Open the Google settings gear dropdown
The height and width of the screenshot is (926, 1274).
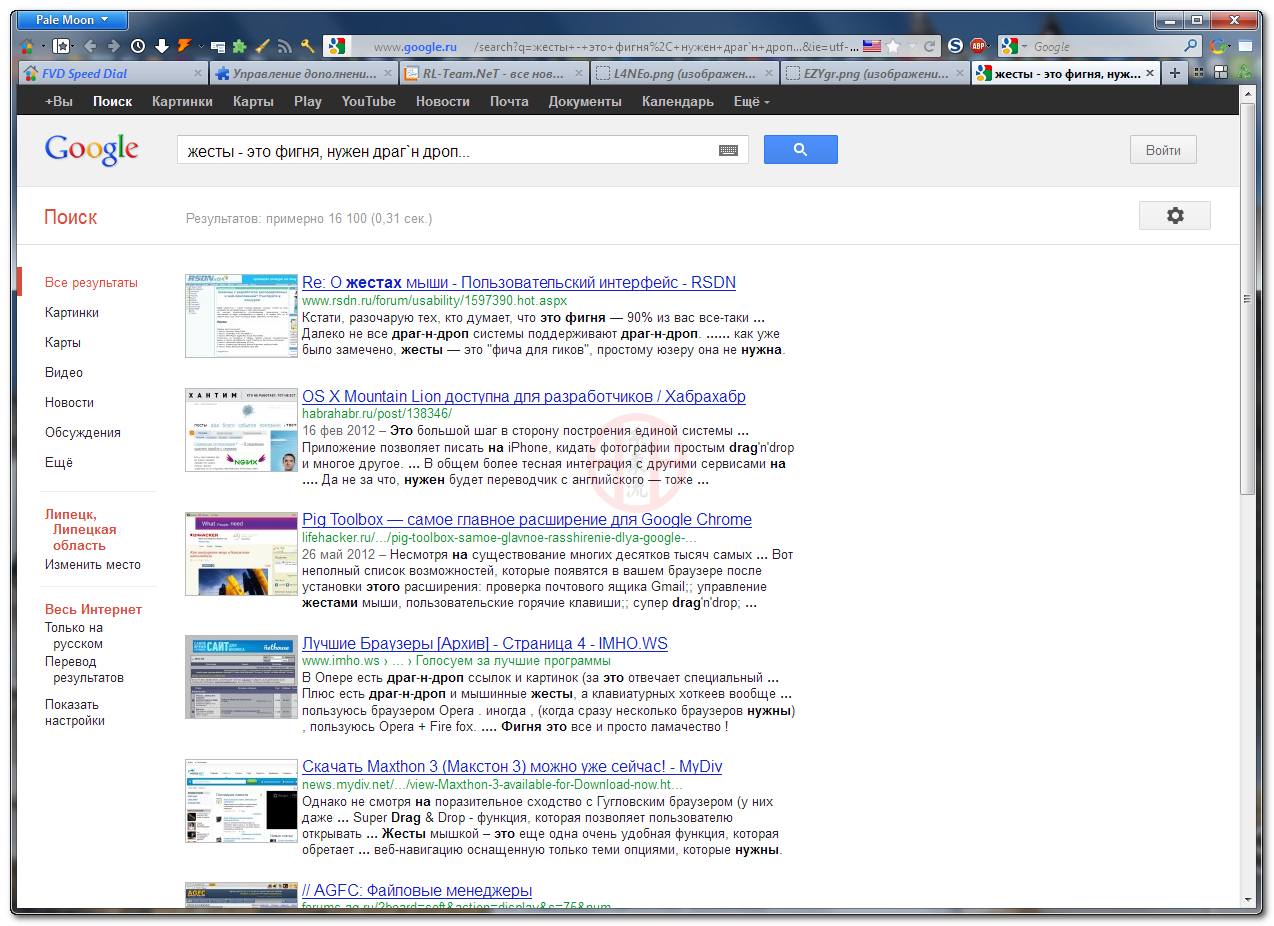point(1175,216)
